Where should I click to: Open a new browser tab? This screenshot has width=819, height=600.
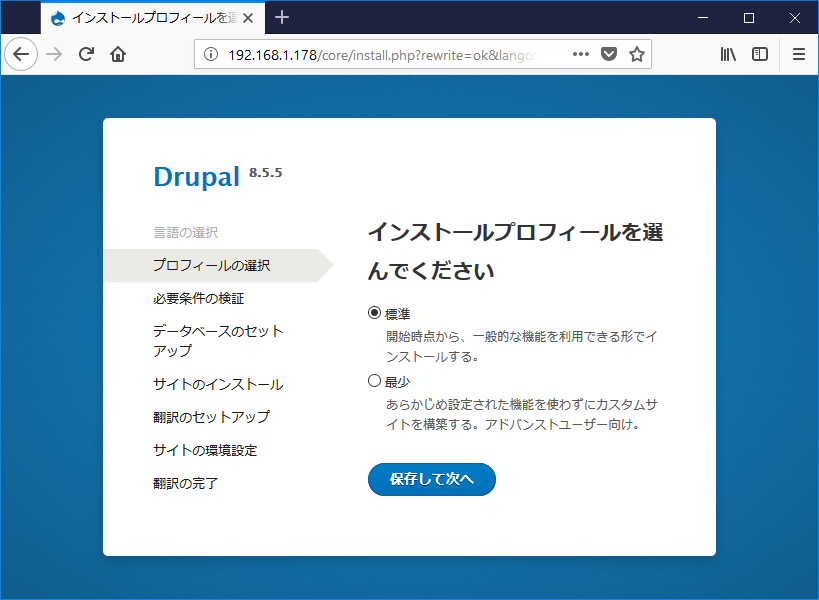pos(282,17)
